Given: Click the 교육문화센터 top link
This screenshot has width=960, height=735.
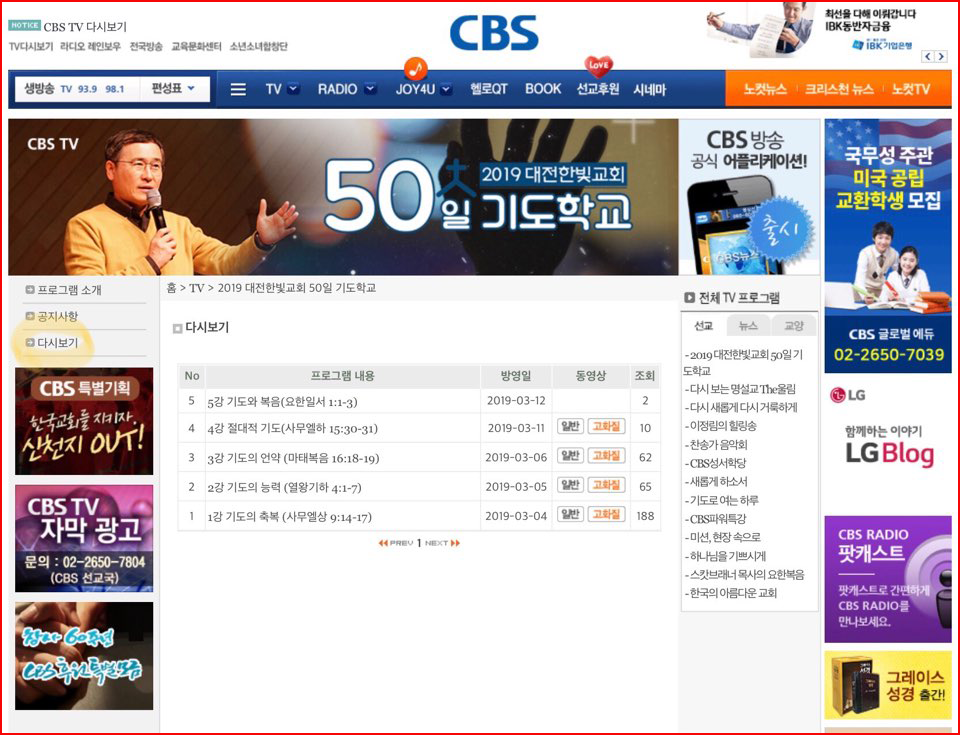Looking at the screenshot, I should 196,47.
